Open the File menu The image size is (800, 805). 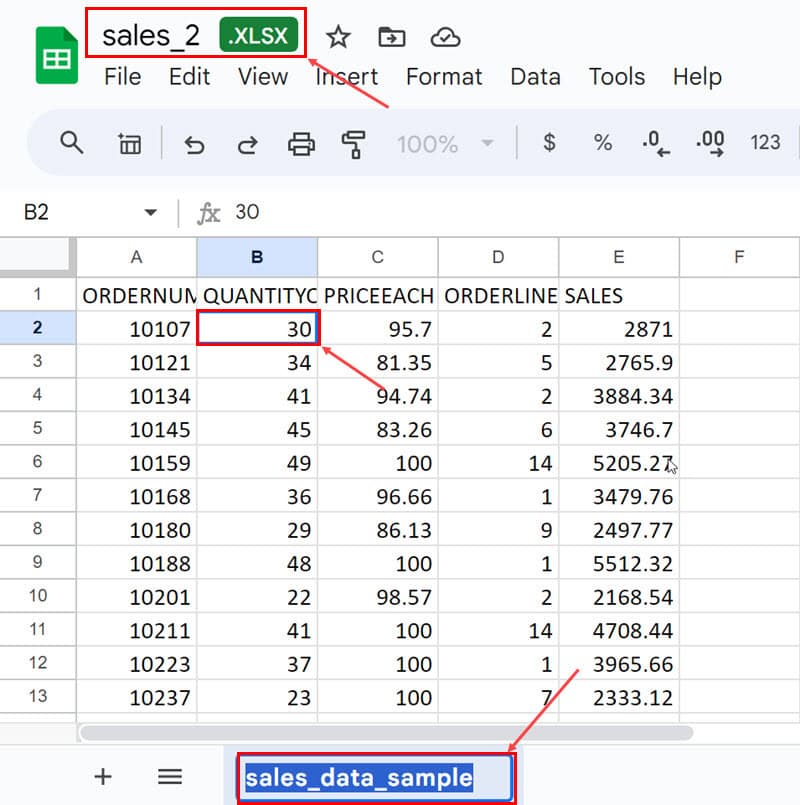[123, 77]
